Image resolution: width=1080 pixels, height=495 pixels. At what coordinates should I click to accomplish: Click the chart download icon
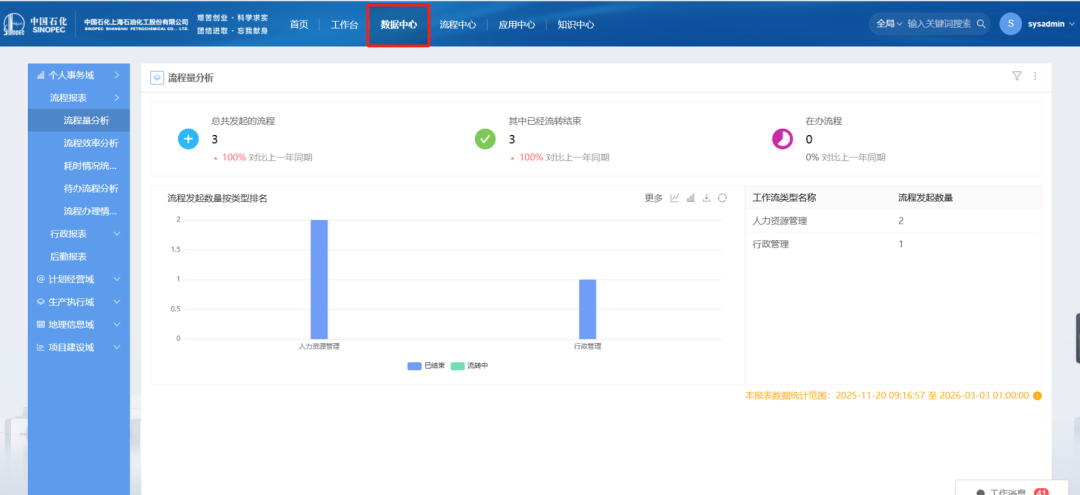point(706,198)
